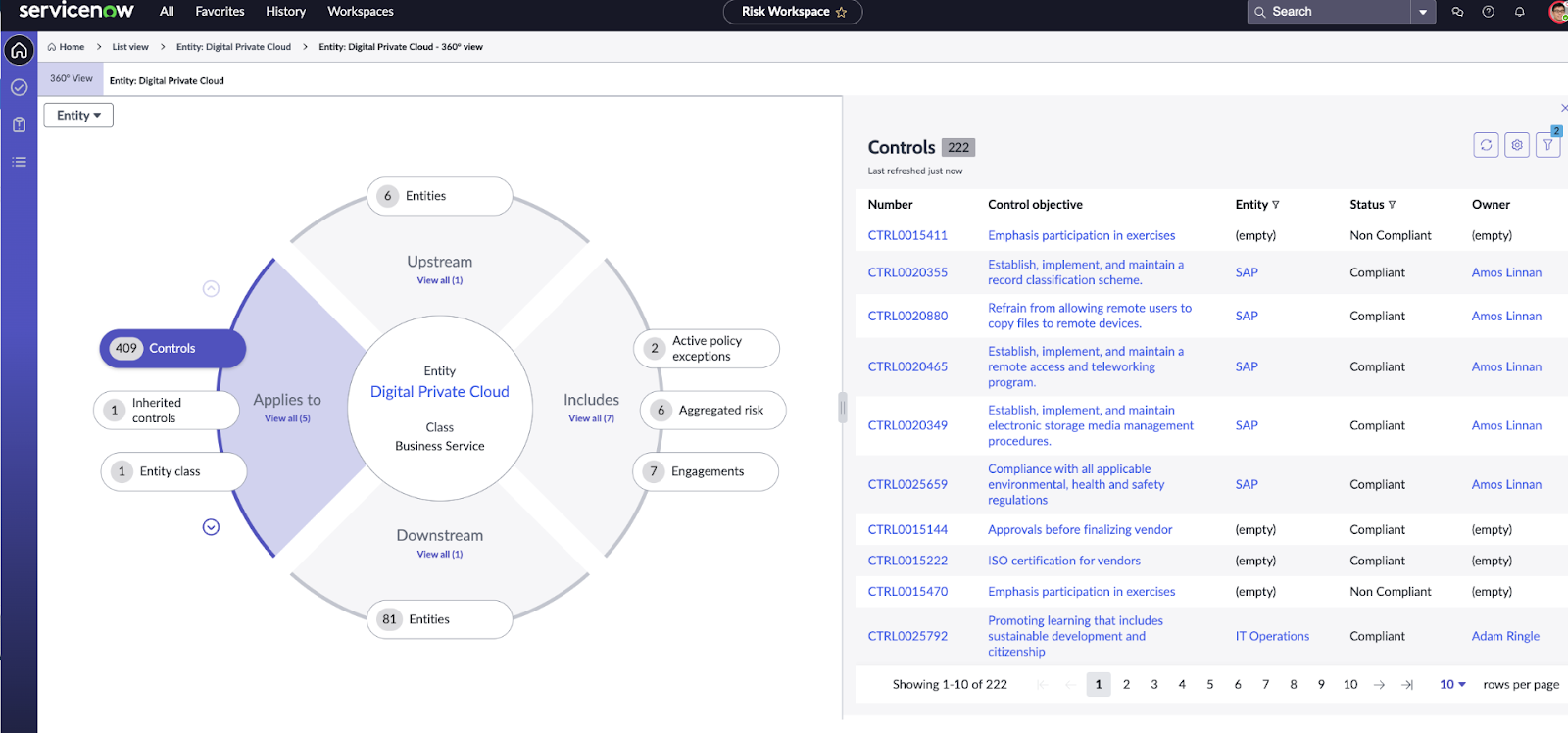Open the notifications bell icon

pos(1519,12)
